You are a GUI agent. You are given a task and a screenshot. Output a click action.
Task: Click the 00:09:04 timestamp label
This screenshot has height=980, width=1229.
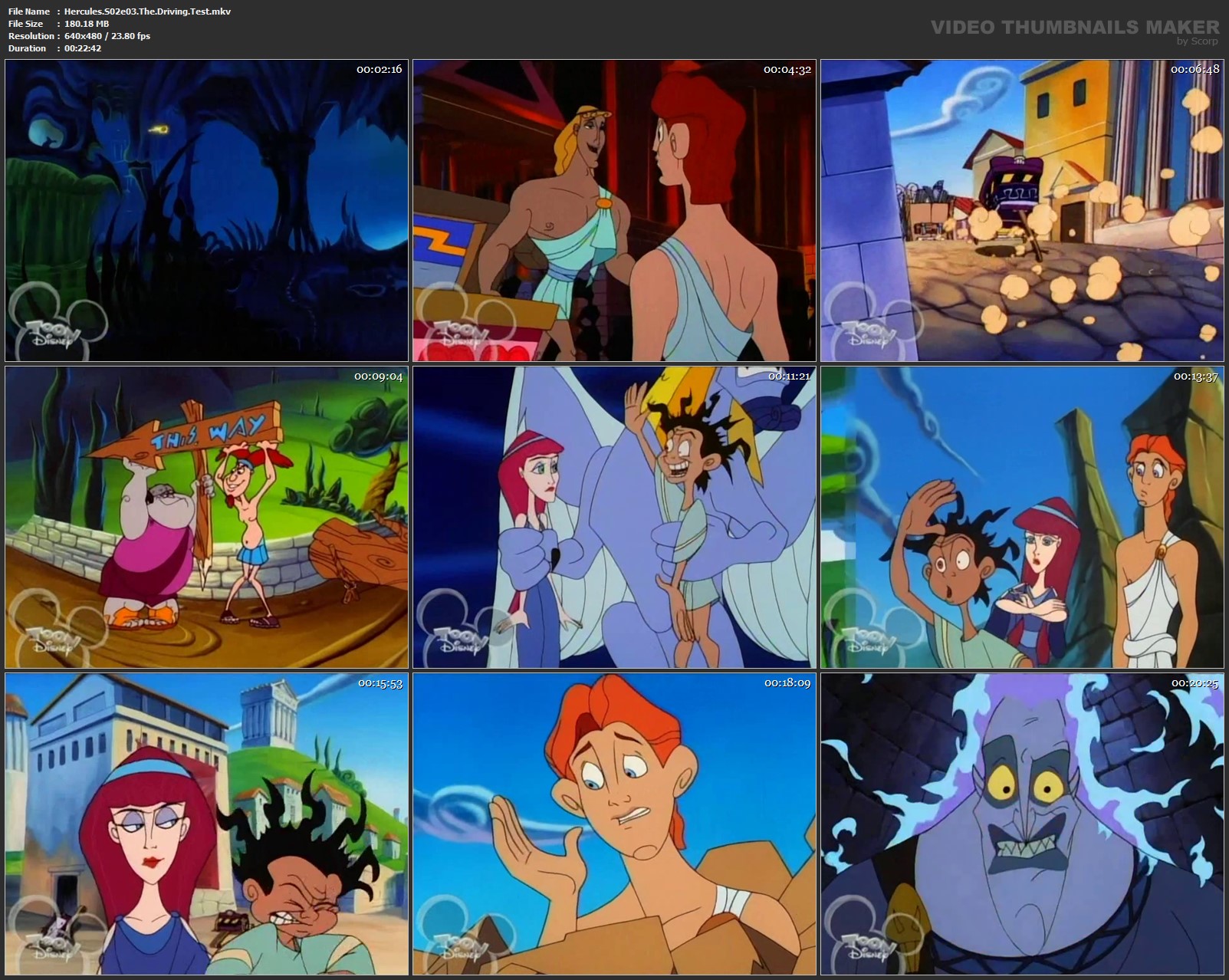[379, 377]
